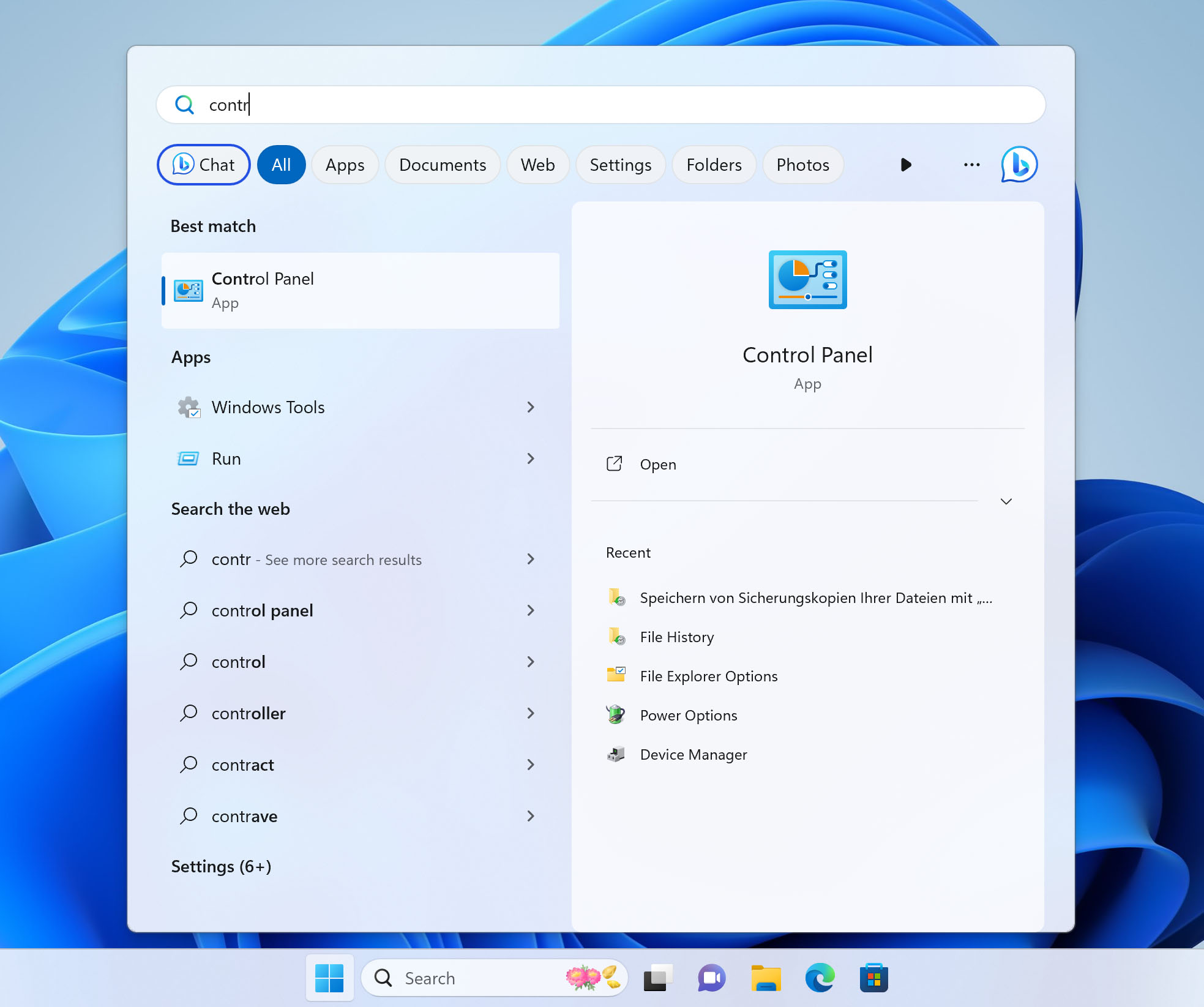Click the Settings (6+) heading
Viewport: 1204px width, 1007px height.
(x=221, y=866)
